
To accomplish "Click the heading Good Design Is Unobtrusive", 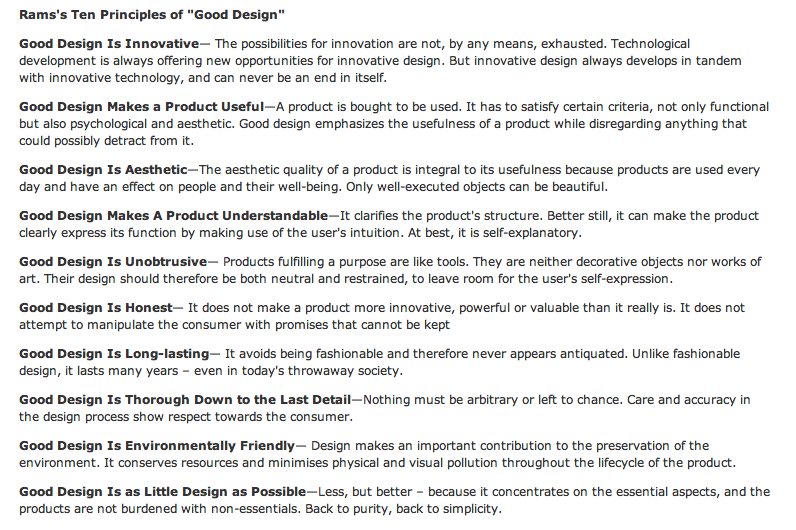I will click(113, 262).
